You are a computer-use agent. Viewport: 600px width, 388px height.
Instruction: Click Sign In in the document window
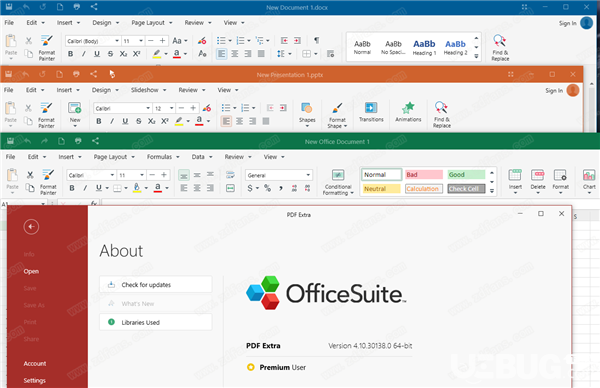[567, 23]
